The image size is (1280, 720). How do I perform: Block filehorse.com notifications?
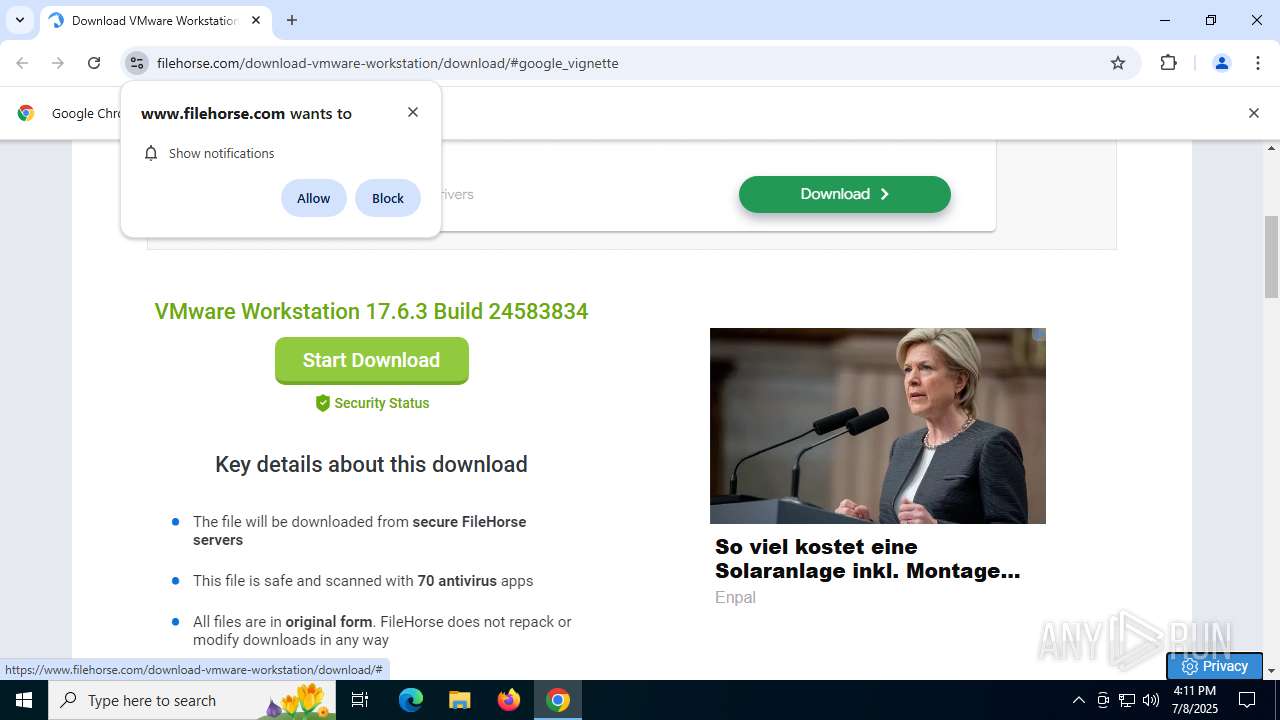click(x=388, y=198)
